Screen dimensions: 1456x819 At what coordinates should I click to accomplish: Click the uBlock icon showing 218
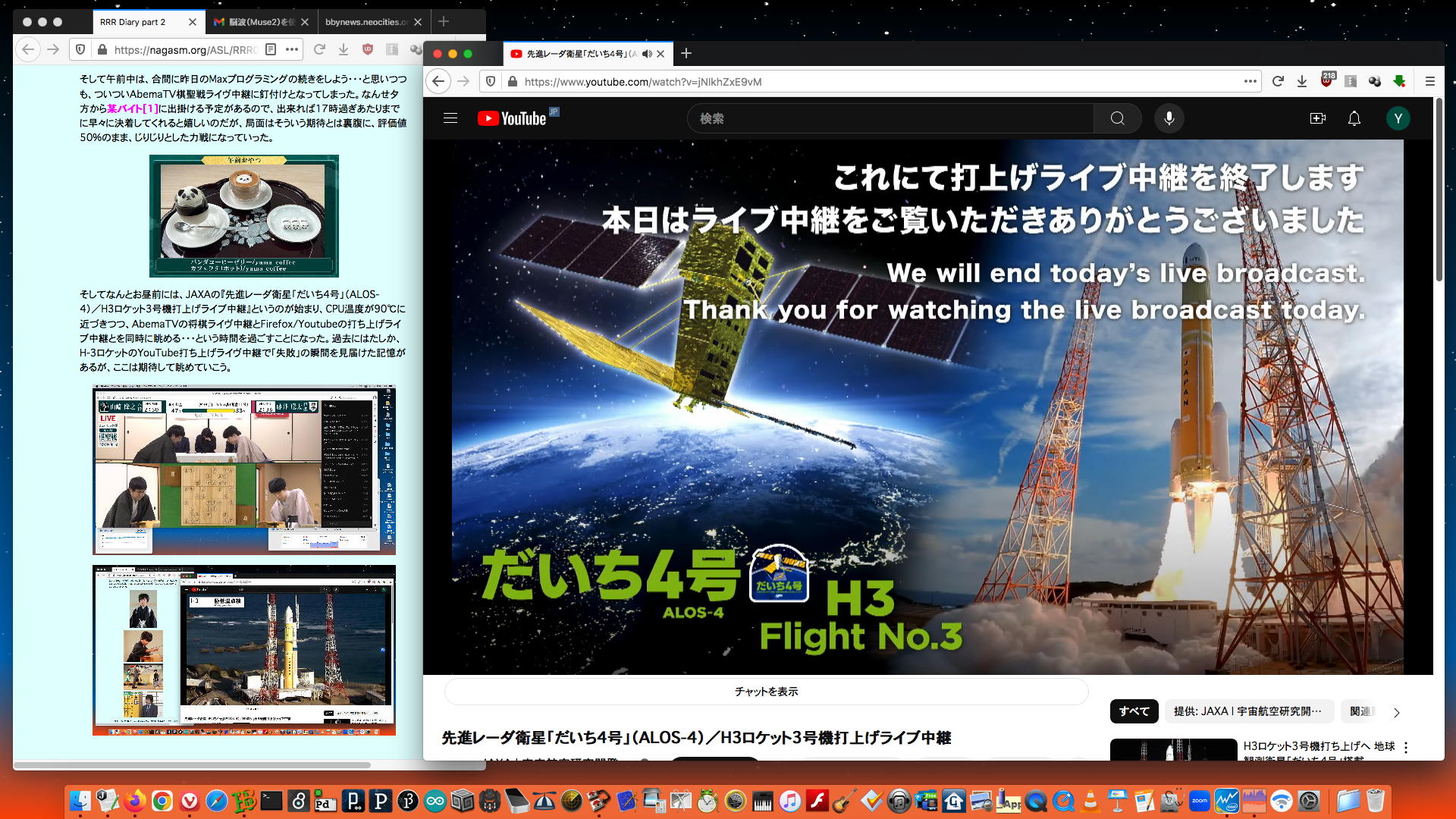pyautogui.click(x=1326, y=81)
